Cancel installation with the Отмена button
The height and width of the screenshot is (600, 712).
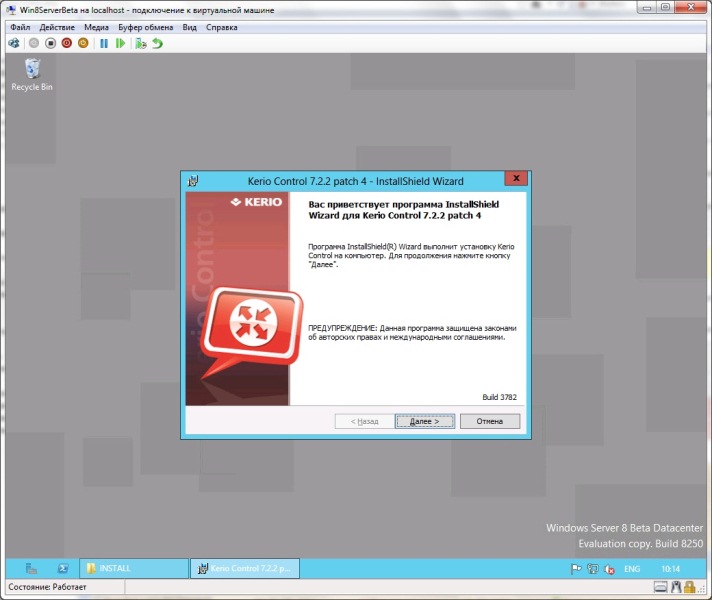(x=489, y=421)
